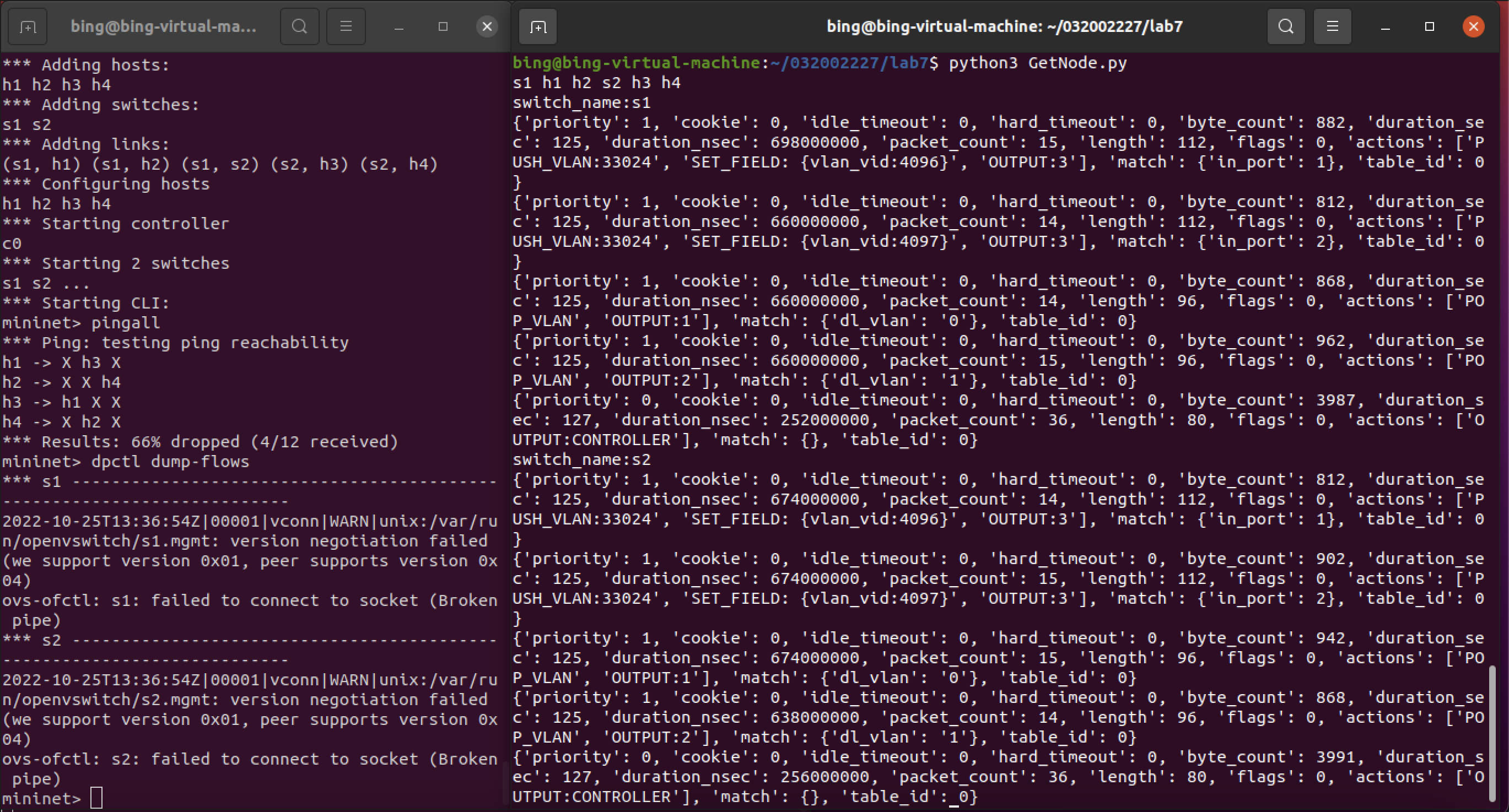Viewport: 1509px width, 812px height.
Task: Click the 'dpctl dump-flows' command line
Action: click(170, 462)
